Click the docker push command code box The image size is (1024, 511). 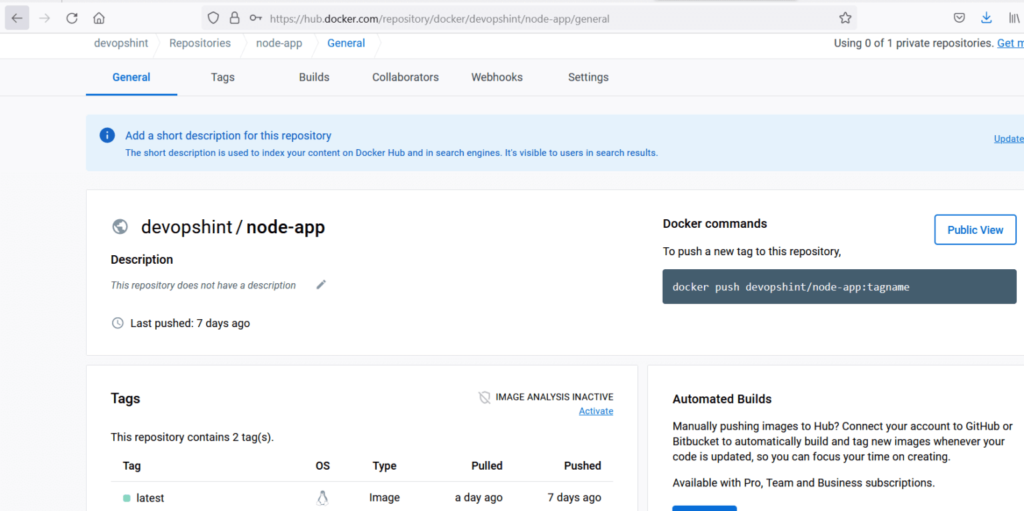pyautogui.click(x=839, y=286)
